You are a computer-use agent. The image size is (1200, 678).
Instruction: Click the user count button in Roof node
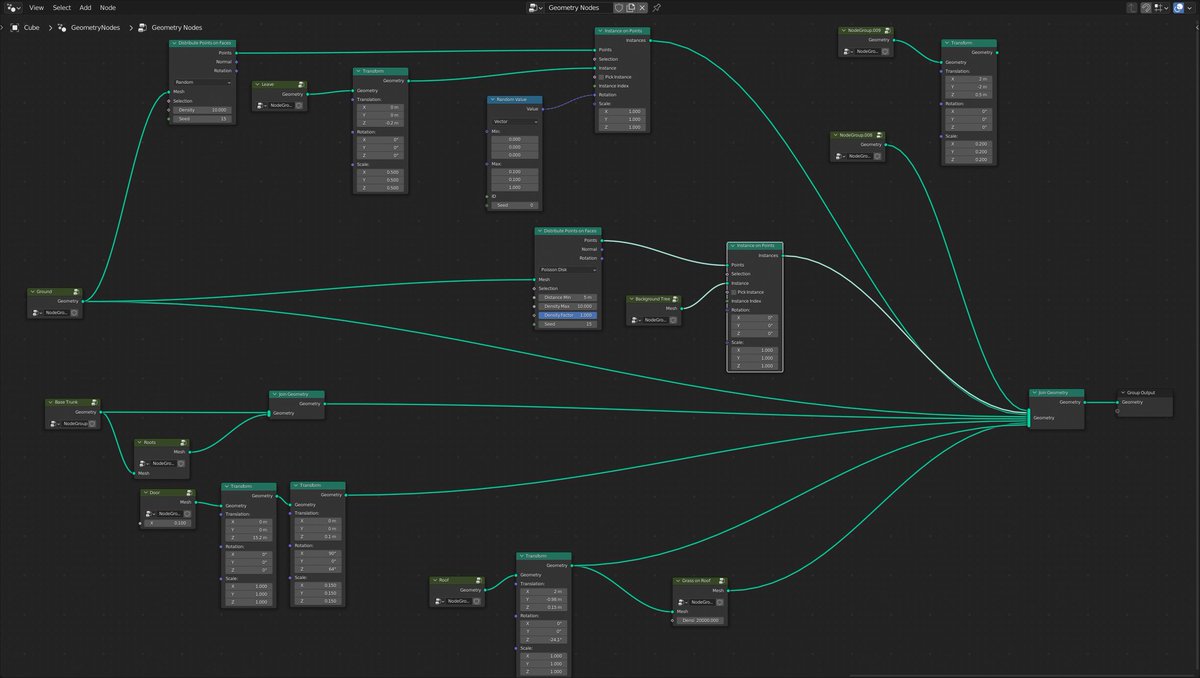(x=476, y=601)
